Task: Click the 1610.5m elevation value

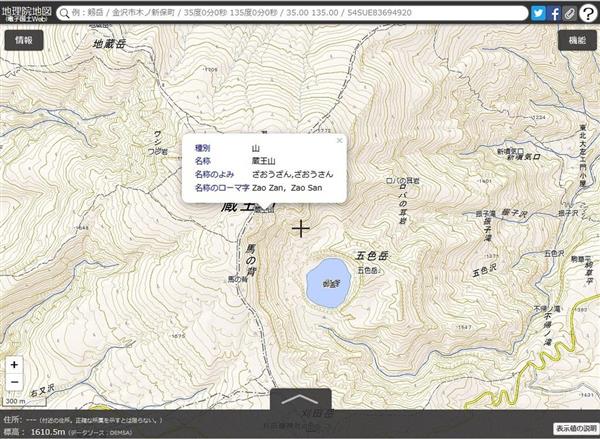Action: 48,432
